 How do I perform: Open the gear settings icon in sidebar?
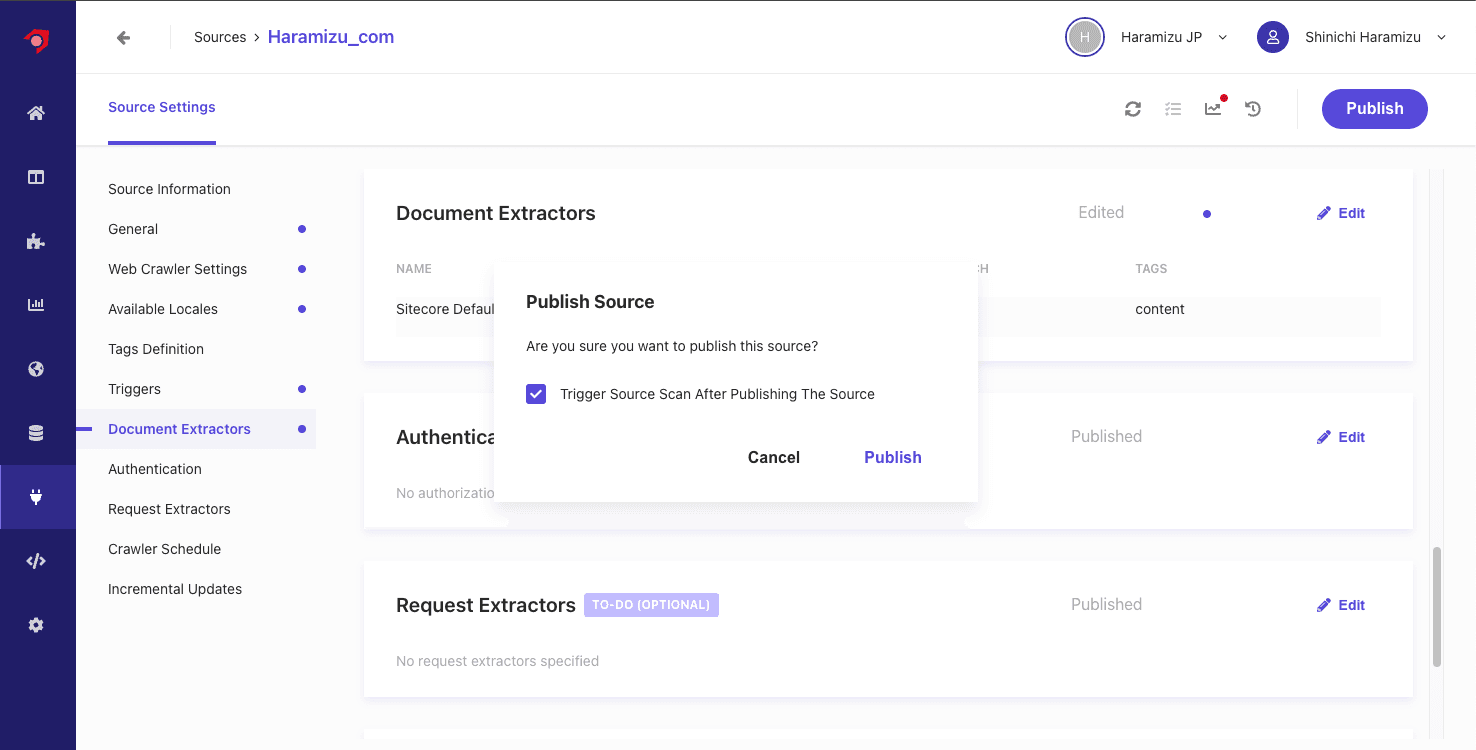pos(36,625)
